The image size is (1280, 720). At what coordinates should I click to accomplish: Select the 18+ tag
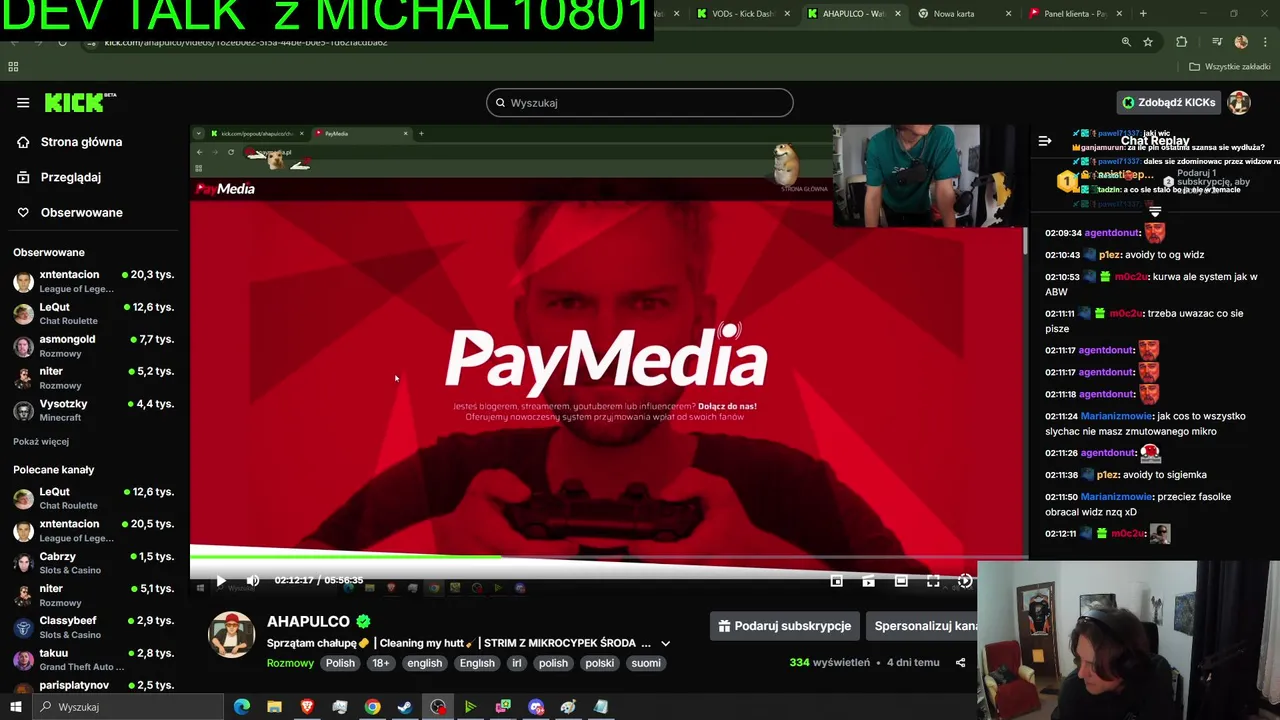(x=381, y=663)
